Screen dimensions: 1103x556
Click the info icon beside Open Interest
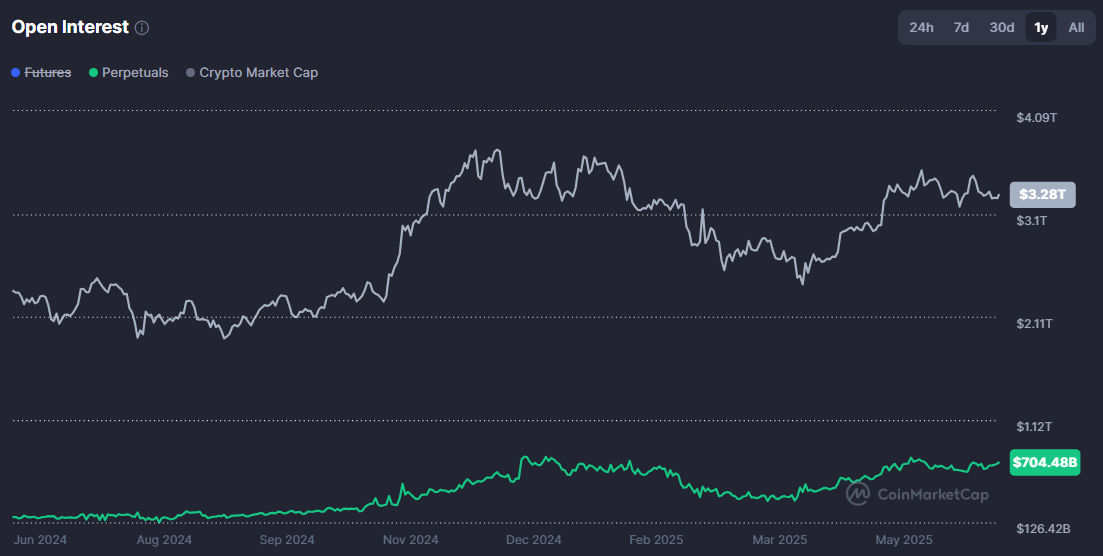(x=142, y=28)
